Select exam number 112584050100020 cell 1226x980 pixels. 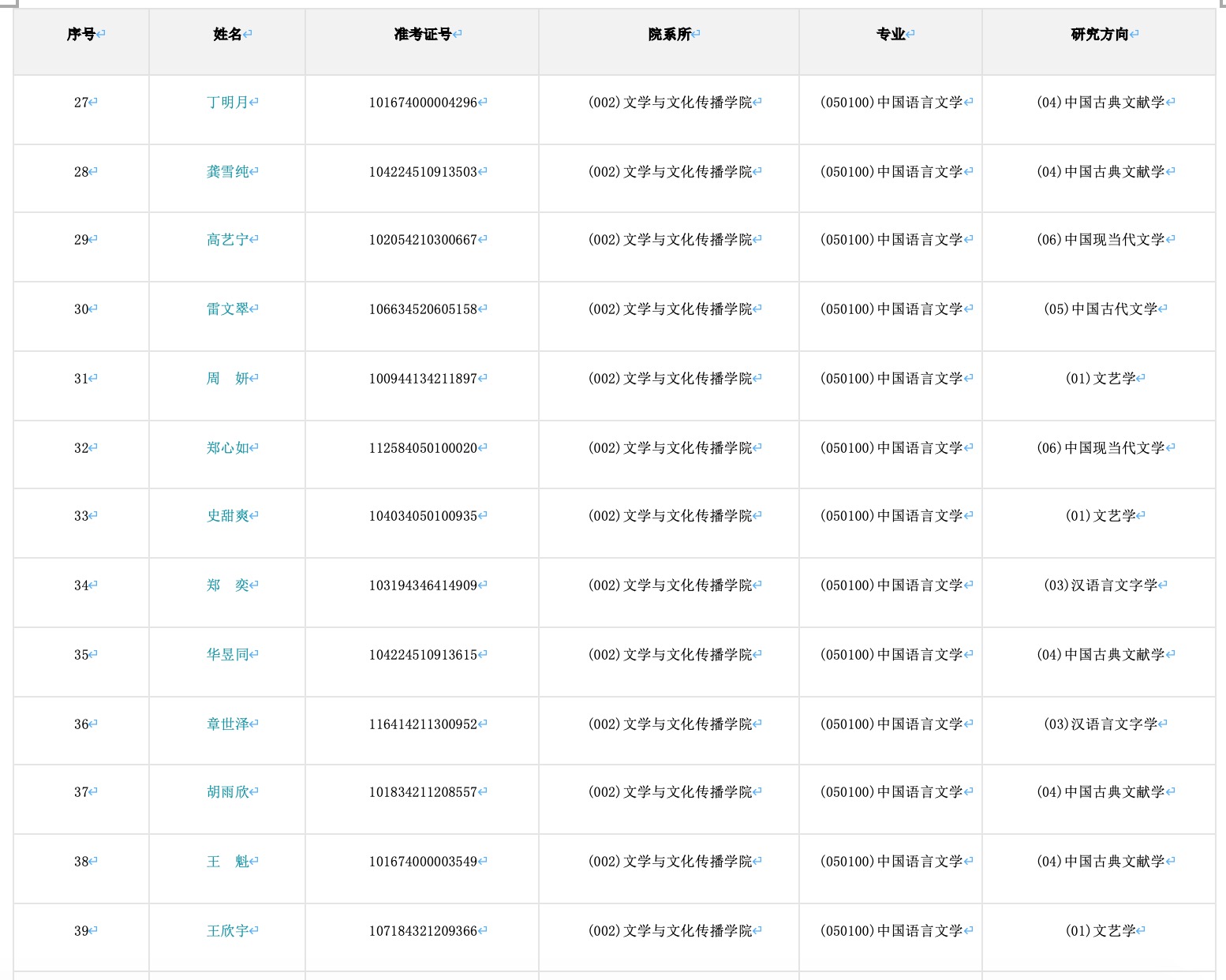(423, 448)
